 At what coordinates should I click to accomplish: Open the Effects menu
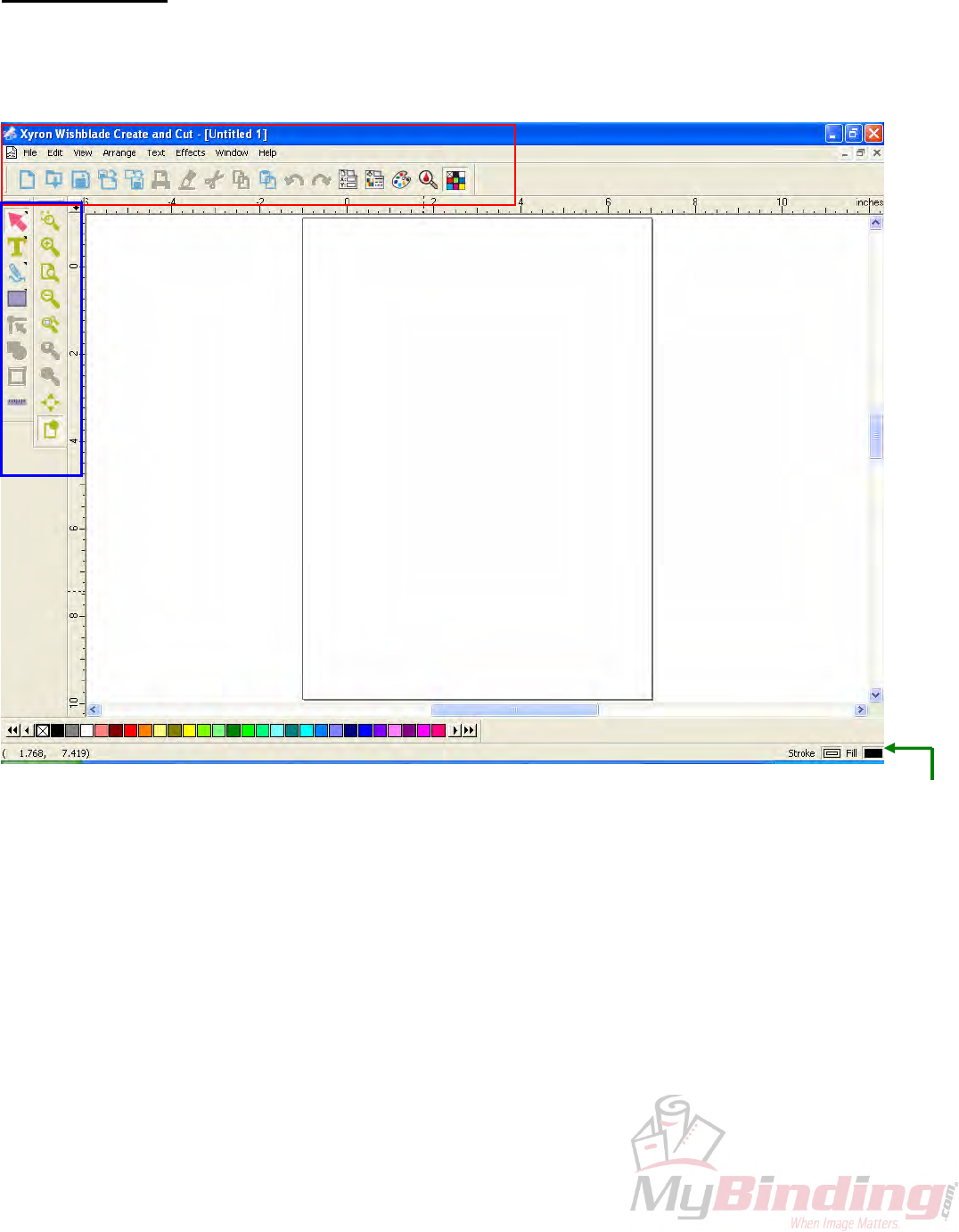click(x=191, y=152)
